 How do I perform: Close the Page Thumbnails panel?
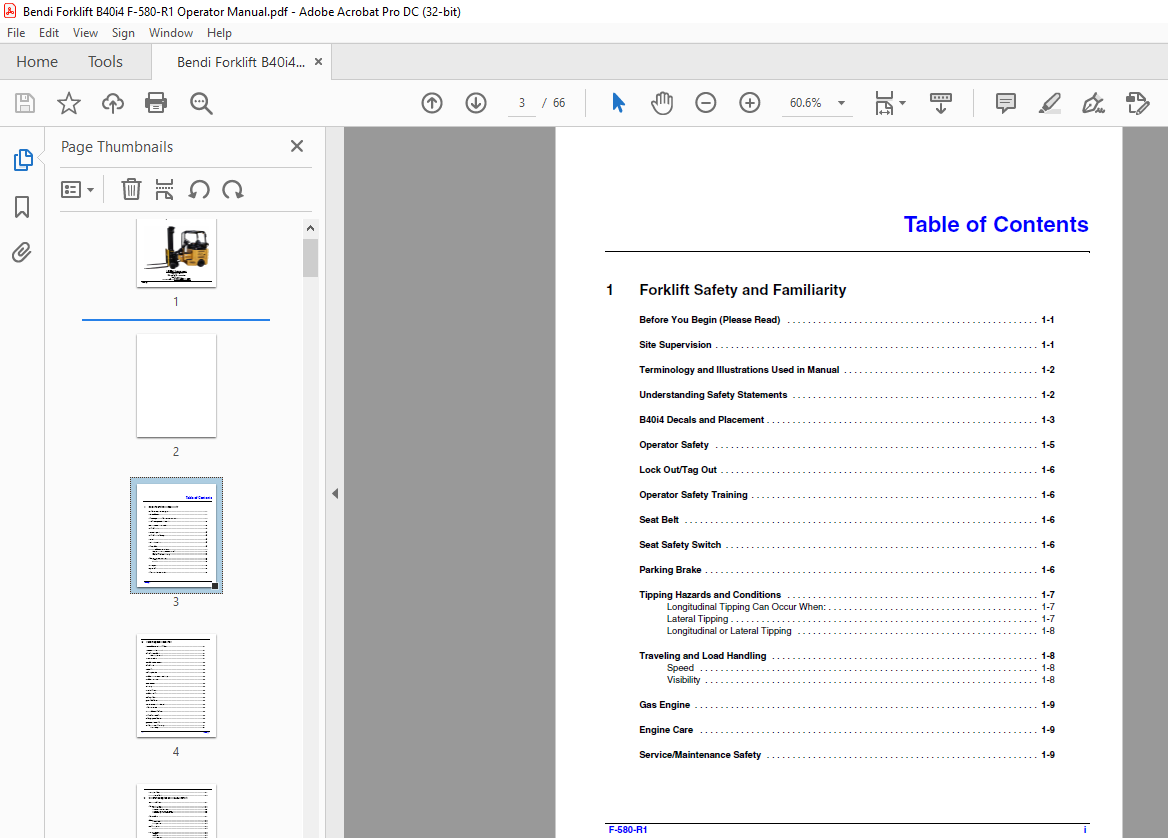pos(296,146)
